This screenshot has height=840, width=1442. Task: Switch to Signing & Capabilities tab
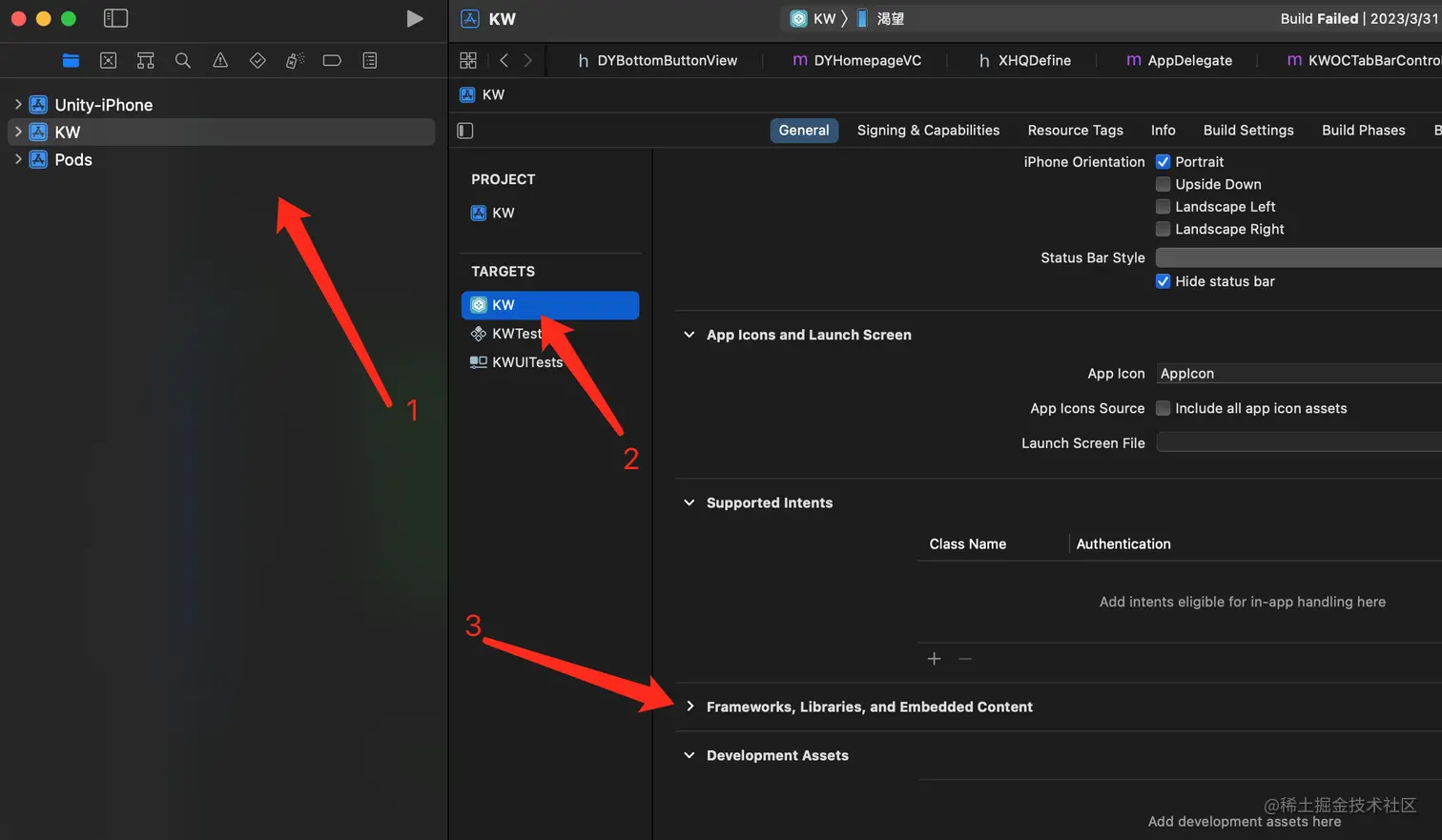point(928,131)
